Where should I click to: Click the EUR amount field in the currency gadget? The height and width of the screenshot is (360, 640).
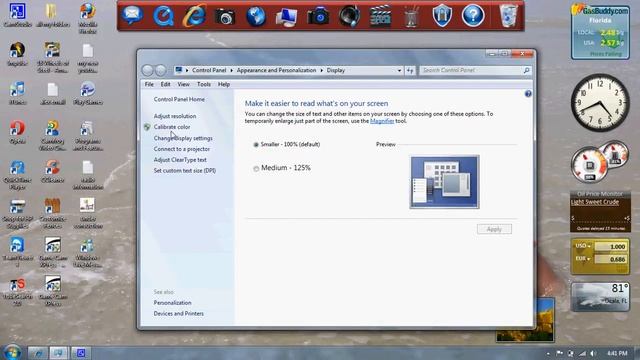pyautogui.click(x=610, y=259)
